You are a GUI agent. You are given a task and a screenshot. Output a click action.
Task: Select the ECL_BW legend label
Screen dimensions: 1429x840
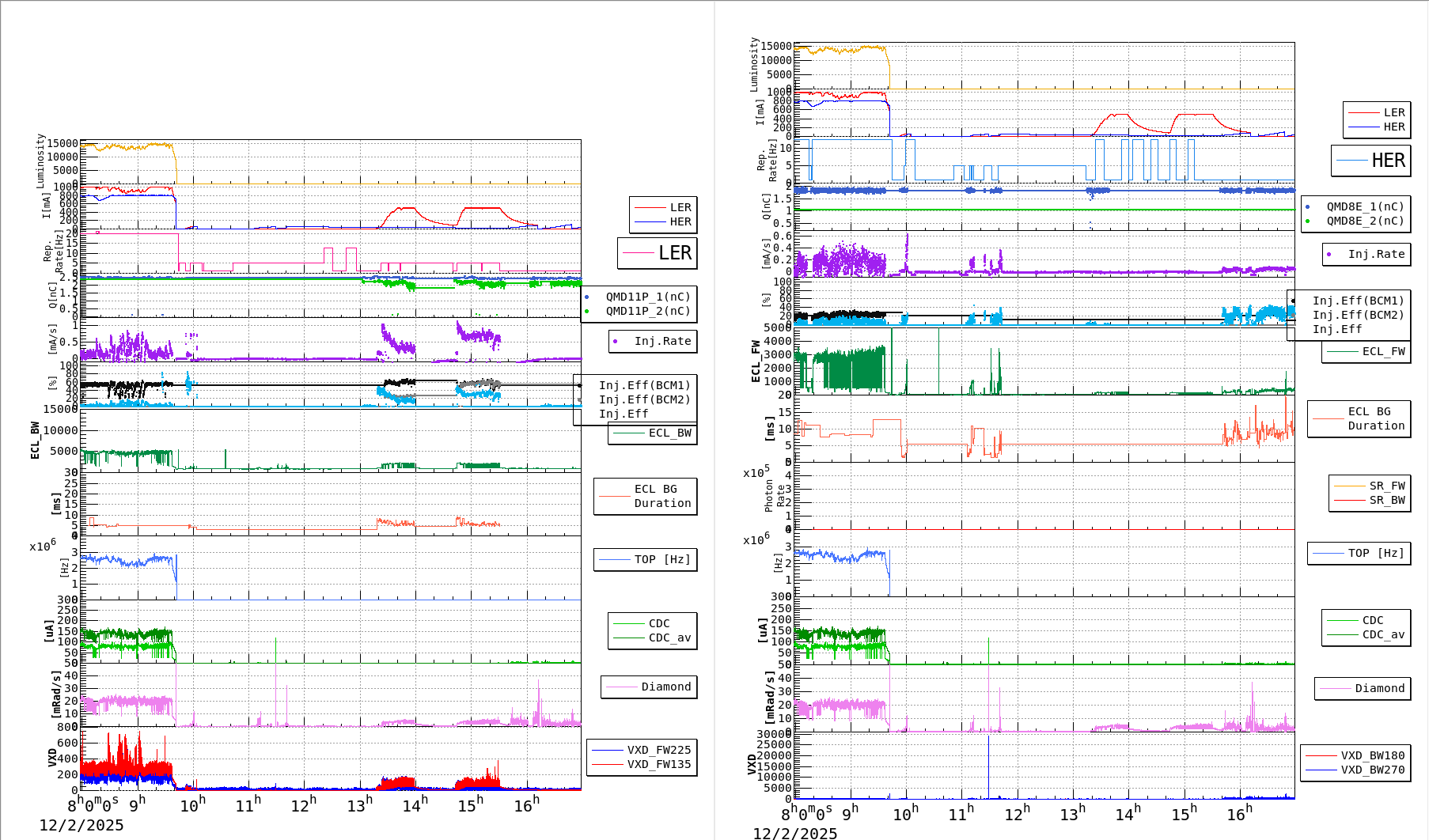tap(669, 433)
